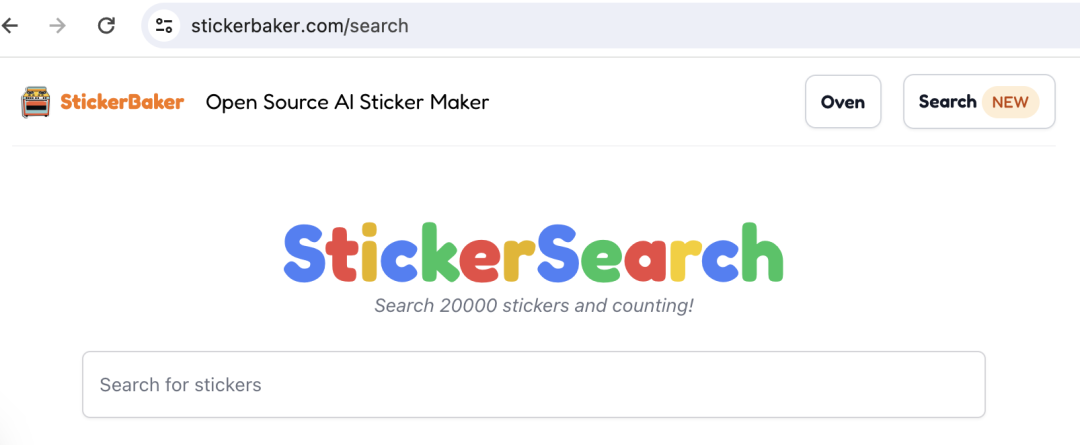Click the Search button in header

(946, 102)
